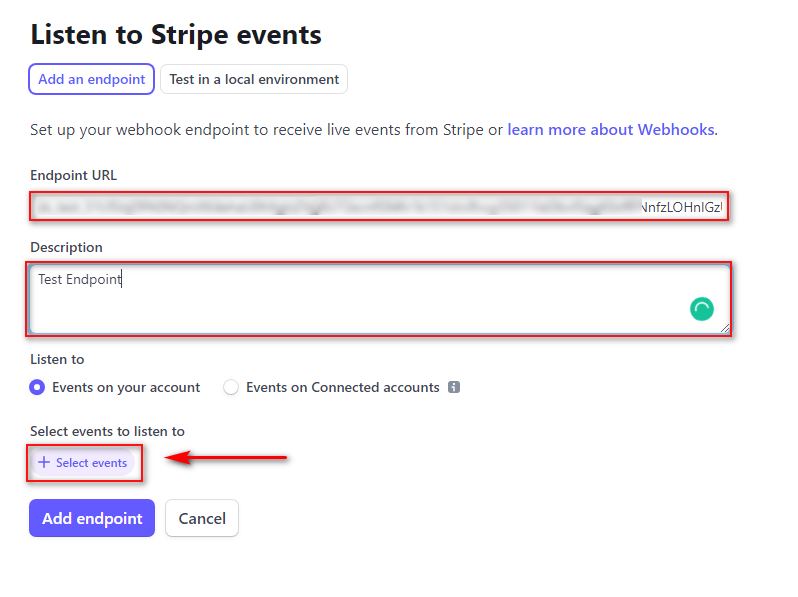Click the Listen to section label
798x597 pixels.
click(57, 359)
